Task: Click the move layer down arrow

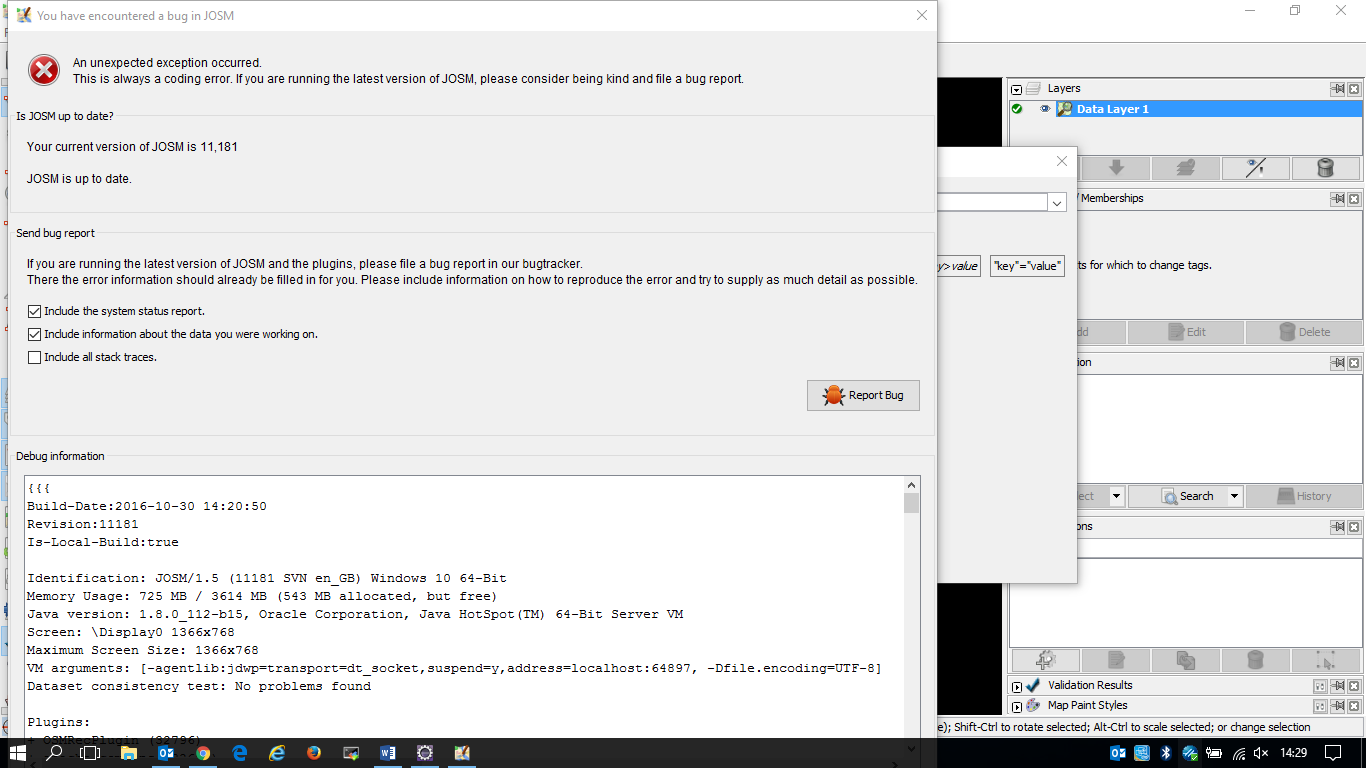Action: (1116, 168)
